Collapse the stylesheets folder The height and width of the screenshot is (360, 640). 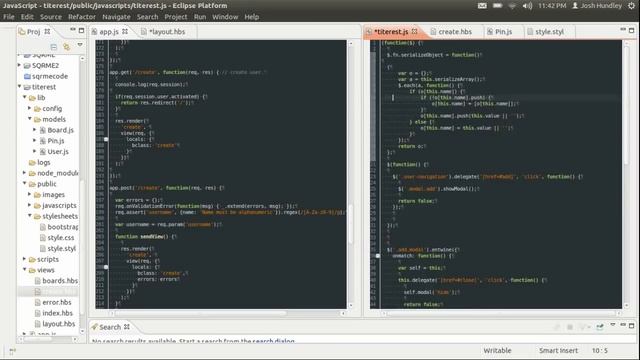click(x=29, y=216)
